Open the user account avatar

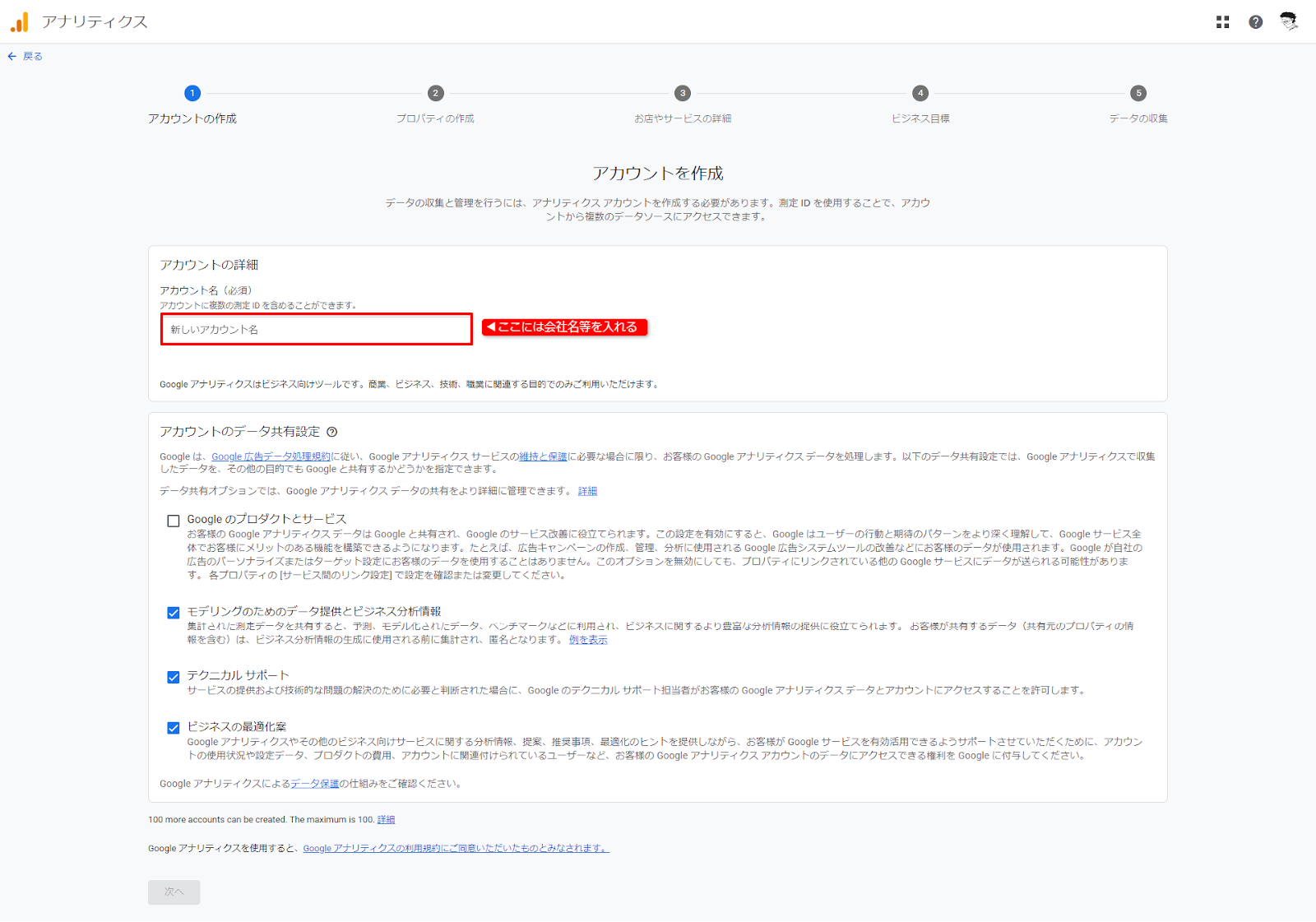pos(1289,22)
